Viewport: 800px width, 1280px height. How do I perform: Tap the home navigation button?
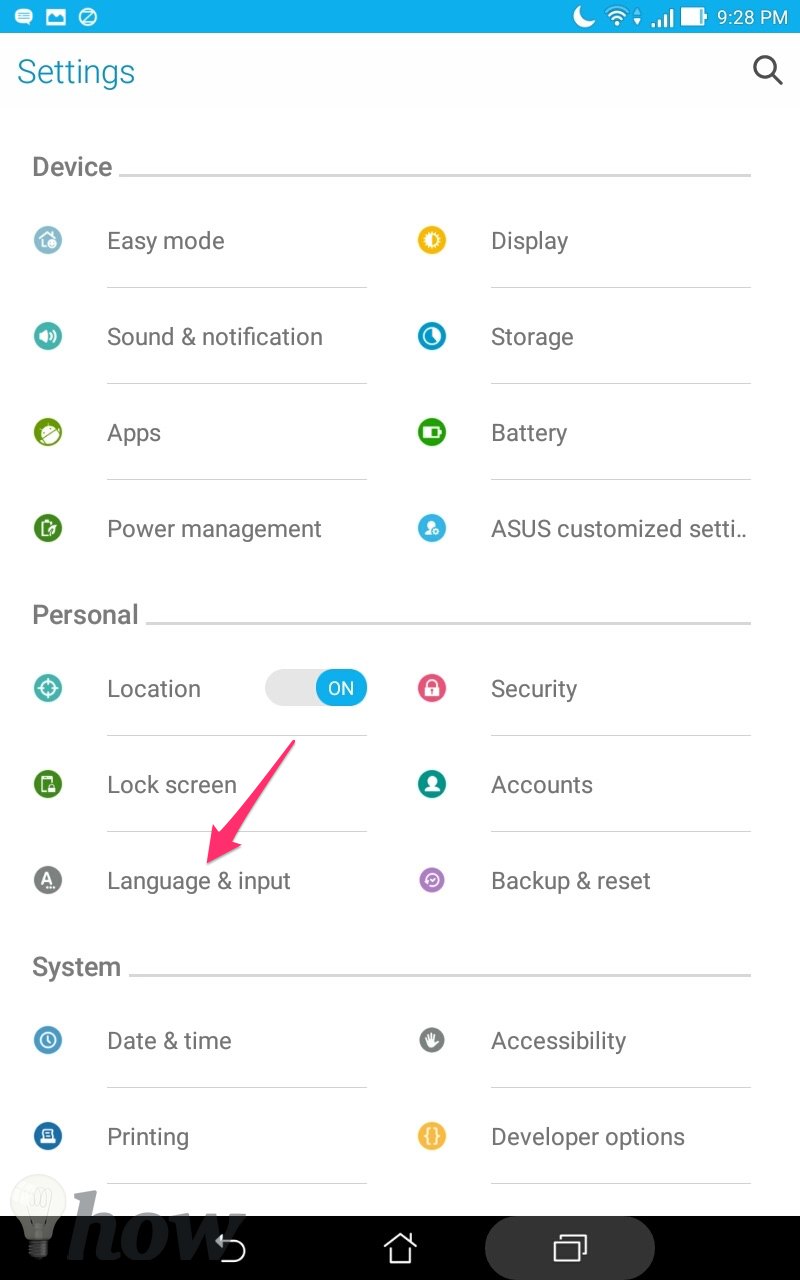[400, 1247]
